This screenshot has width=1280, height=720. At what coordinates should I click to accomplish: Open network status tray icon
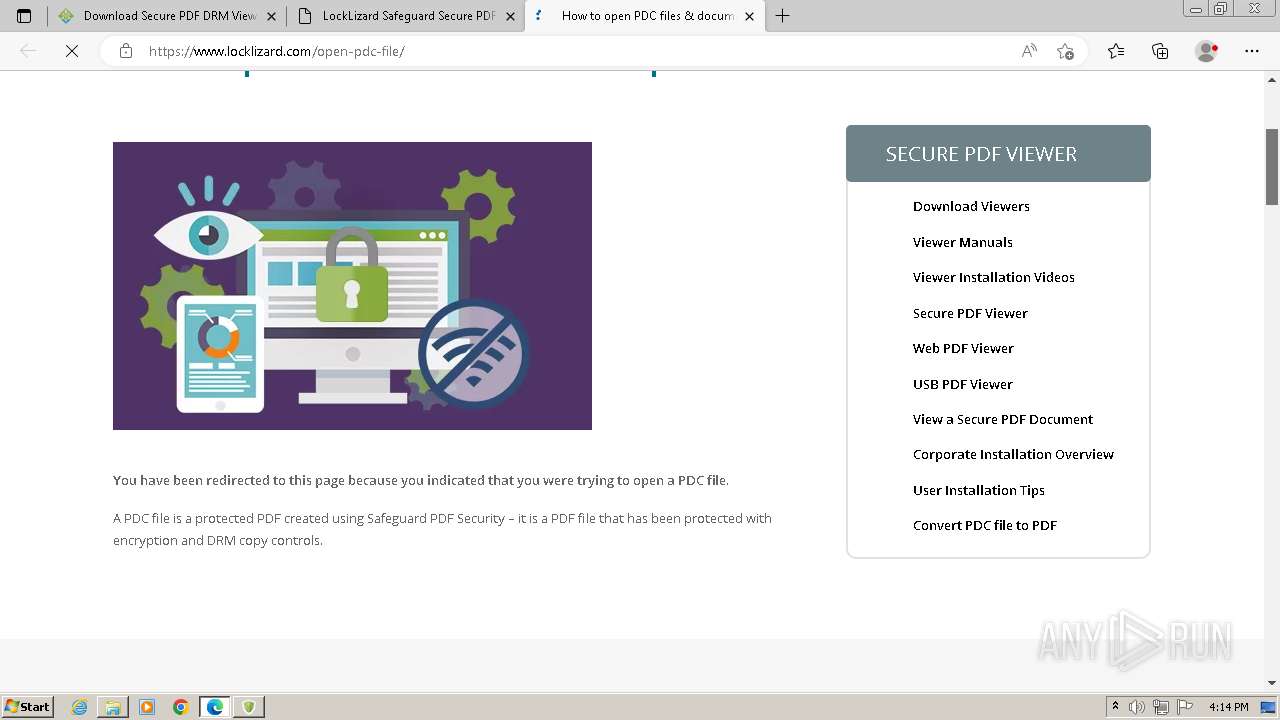[1161, 707]
